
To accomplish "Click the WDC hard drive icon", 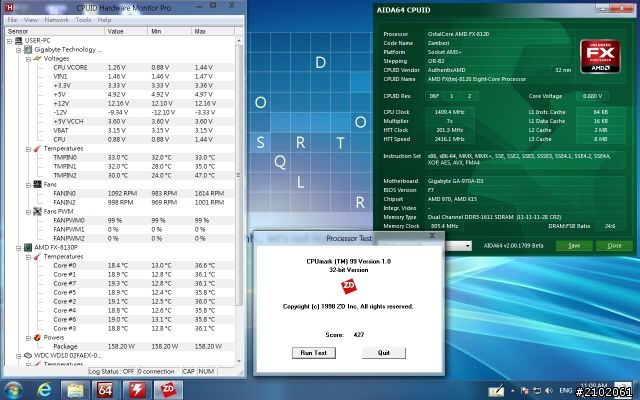I will (28, 356).
